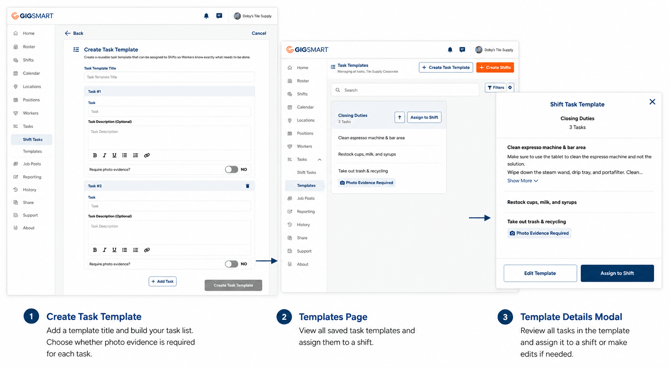This screenshot has height=368, width=670.
Task: Click the profile avatar on the Templates page window
Action: pyautogui.click(x=479, y=50)
